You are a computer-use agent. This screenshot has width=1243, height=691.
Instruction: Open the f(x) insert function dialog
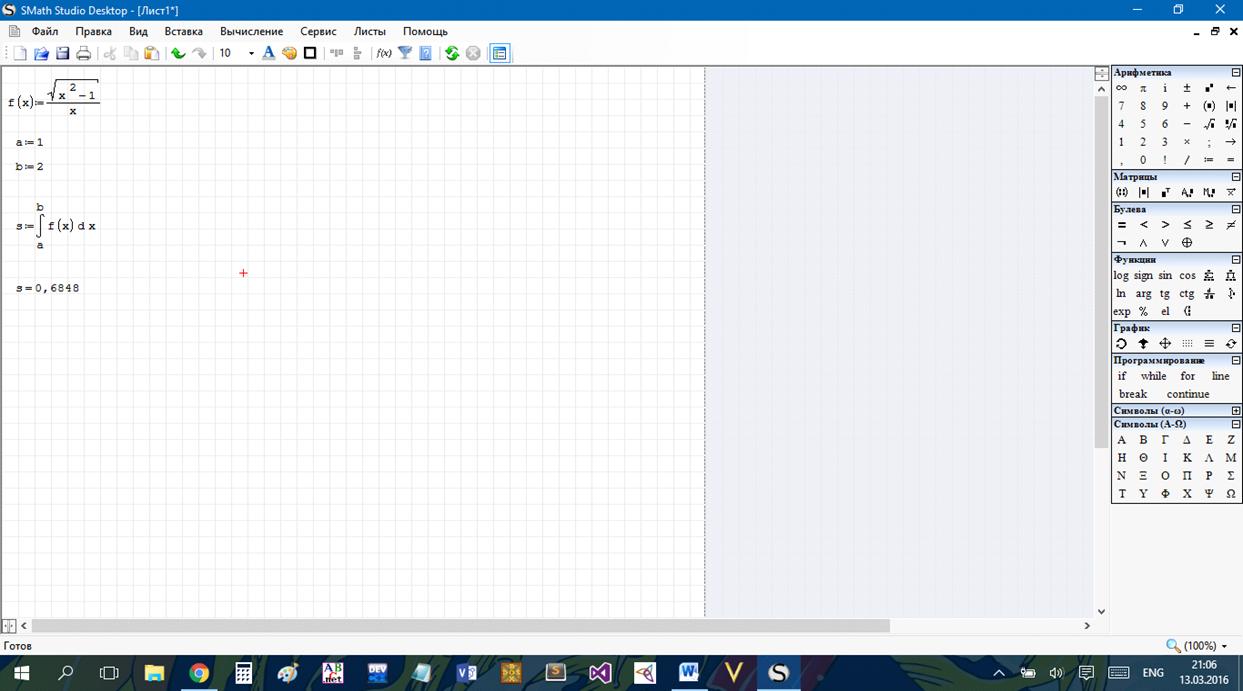click(383, 53)
